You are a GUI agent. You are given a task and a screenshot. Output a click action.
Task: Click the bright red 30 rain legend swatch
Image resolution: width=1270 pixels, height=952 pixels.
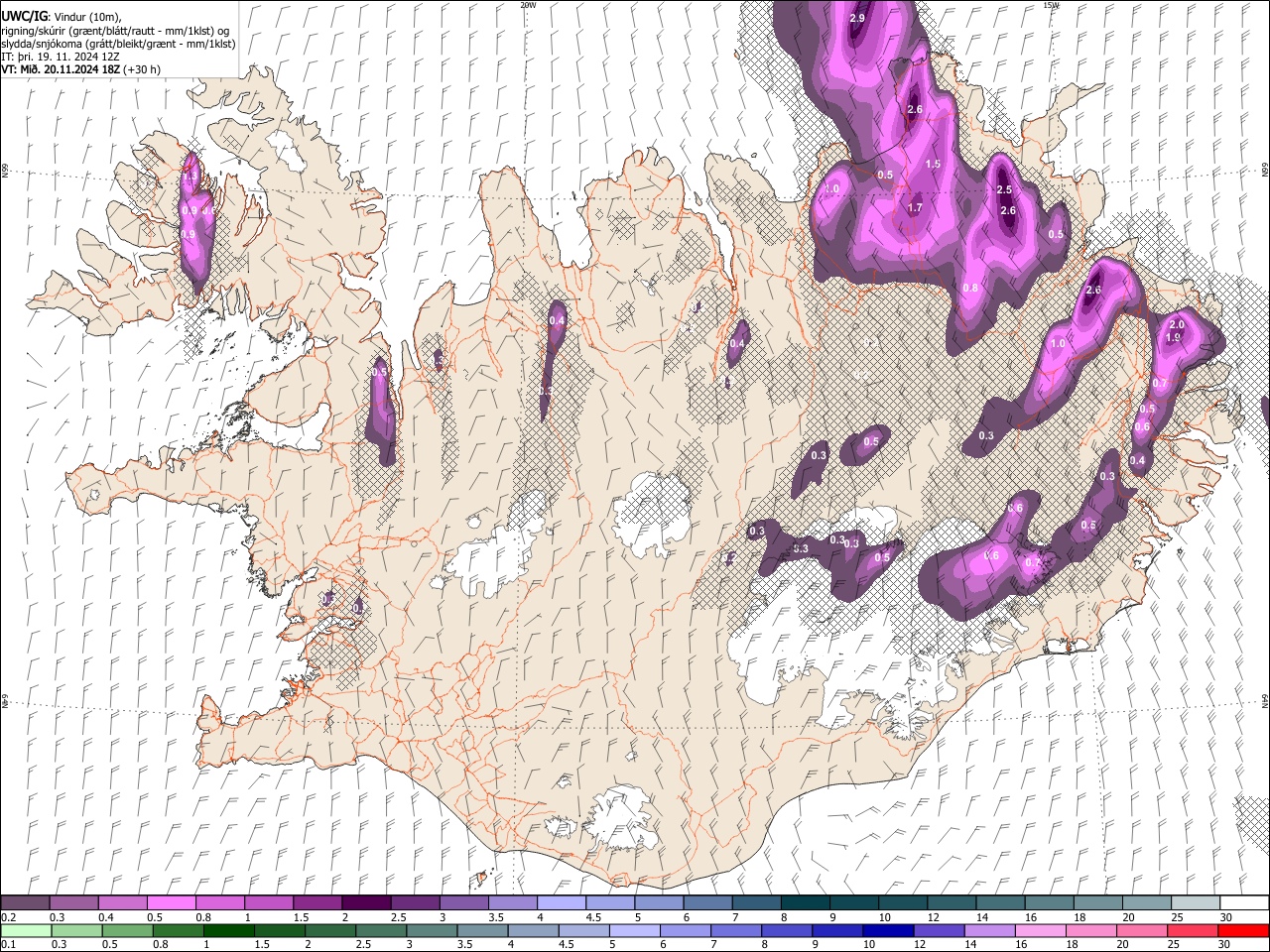click(1243, 930)
